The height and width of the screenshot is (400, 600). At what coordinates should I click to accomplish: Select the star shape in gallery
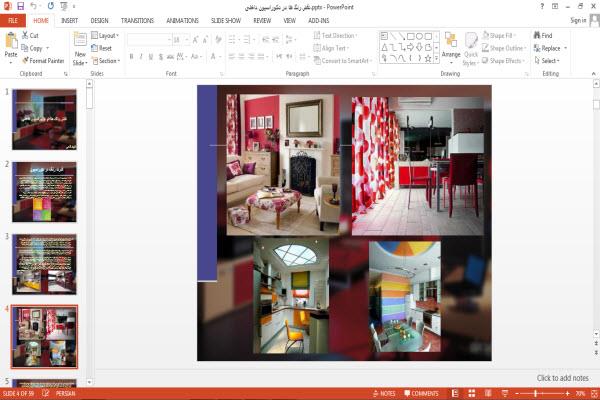click(x=428, y=58)
